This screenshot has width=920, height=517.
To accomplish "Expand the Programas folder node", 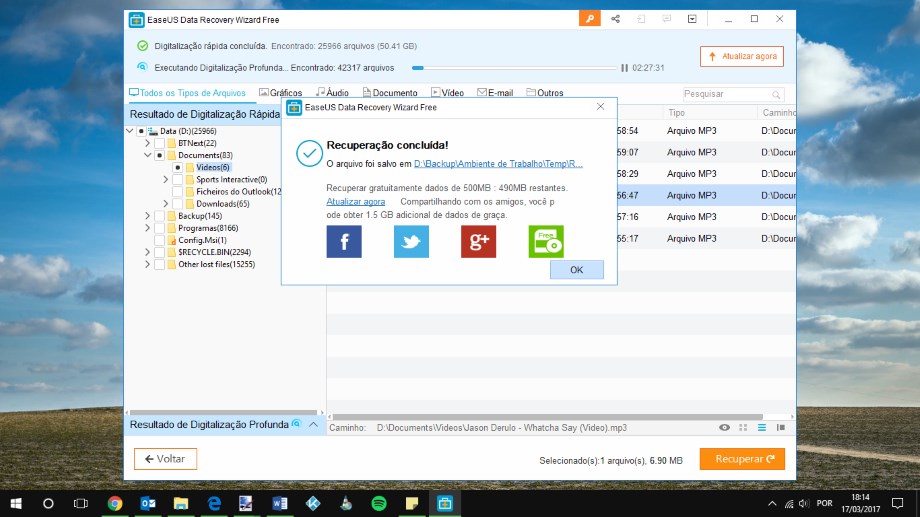I will 147,228.
